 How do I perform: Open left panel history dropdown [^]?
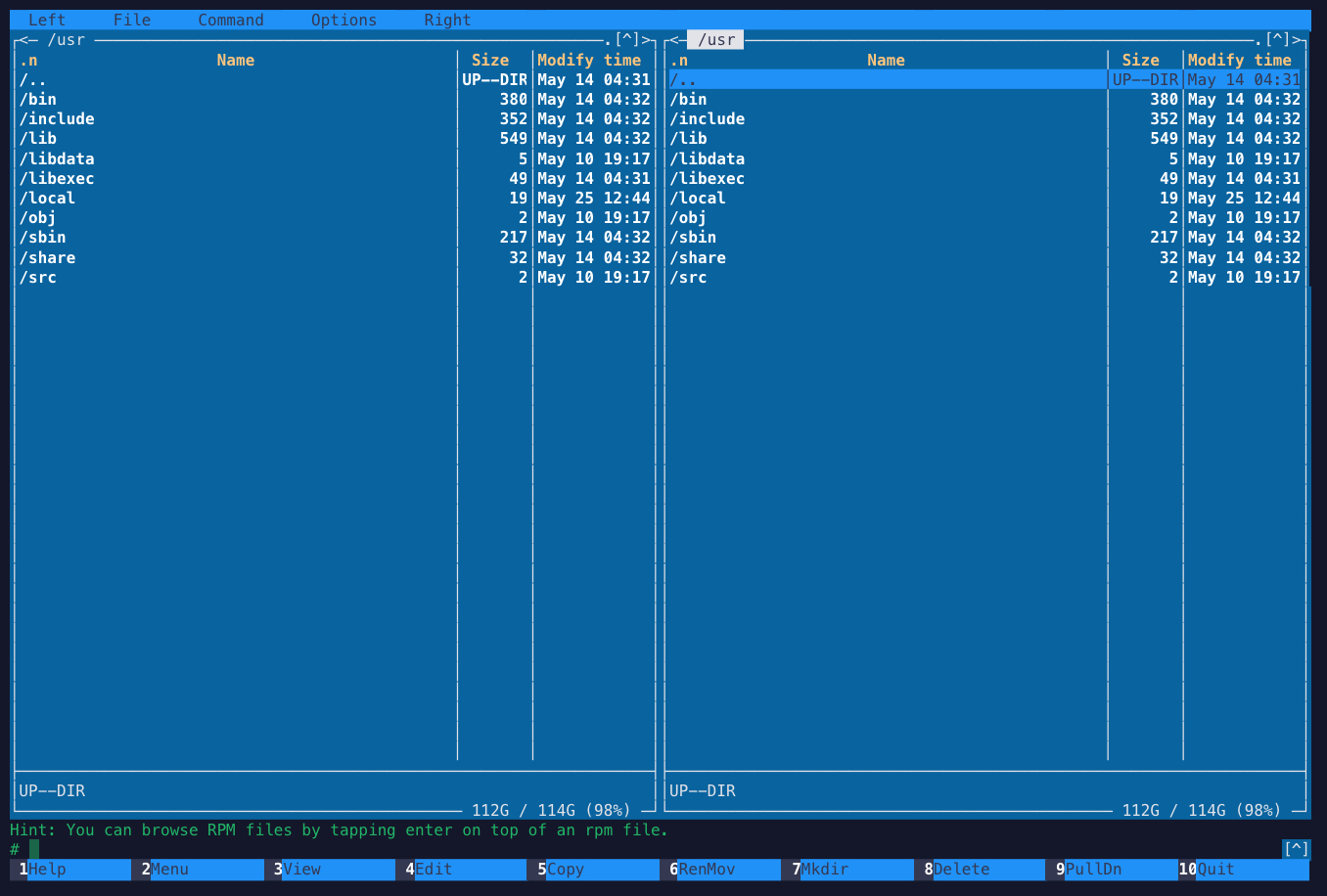coord(626,40)
